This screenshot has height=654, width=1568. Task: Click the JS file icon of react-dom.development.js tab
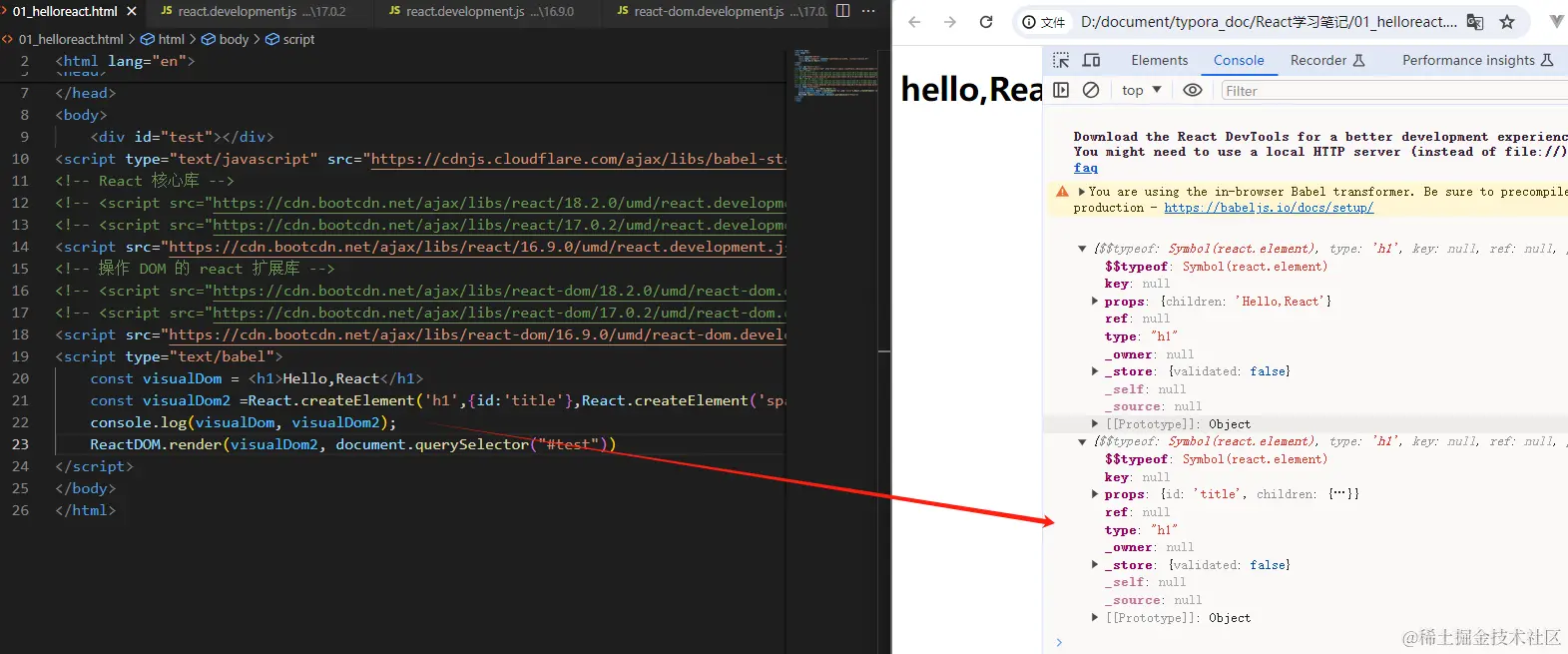point(623,11)
